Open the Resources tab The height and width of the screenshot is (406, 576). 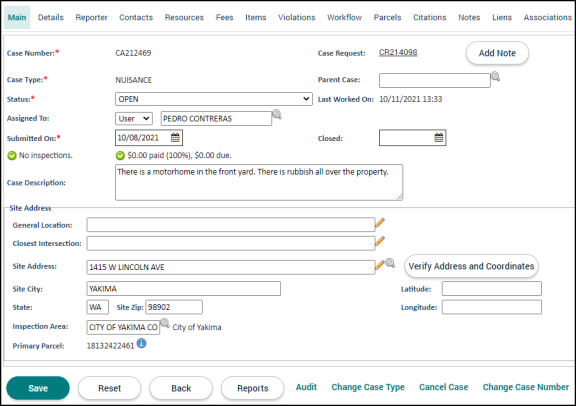point(184,17)
